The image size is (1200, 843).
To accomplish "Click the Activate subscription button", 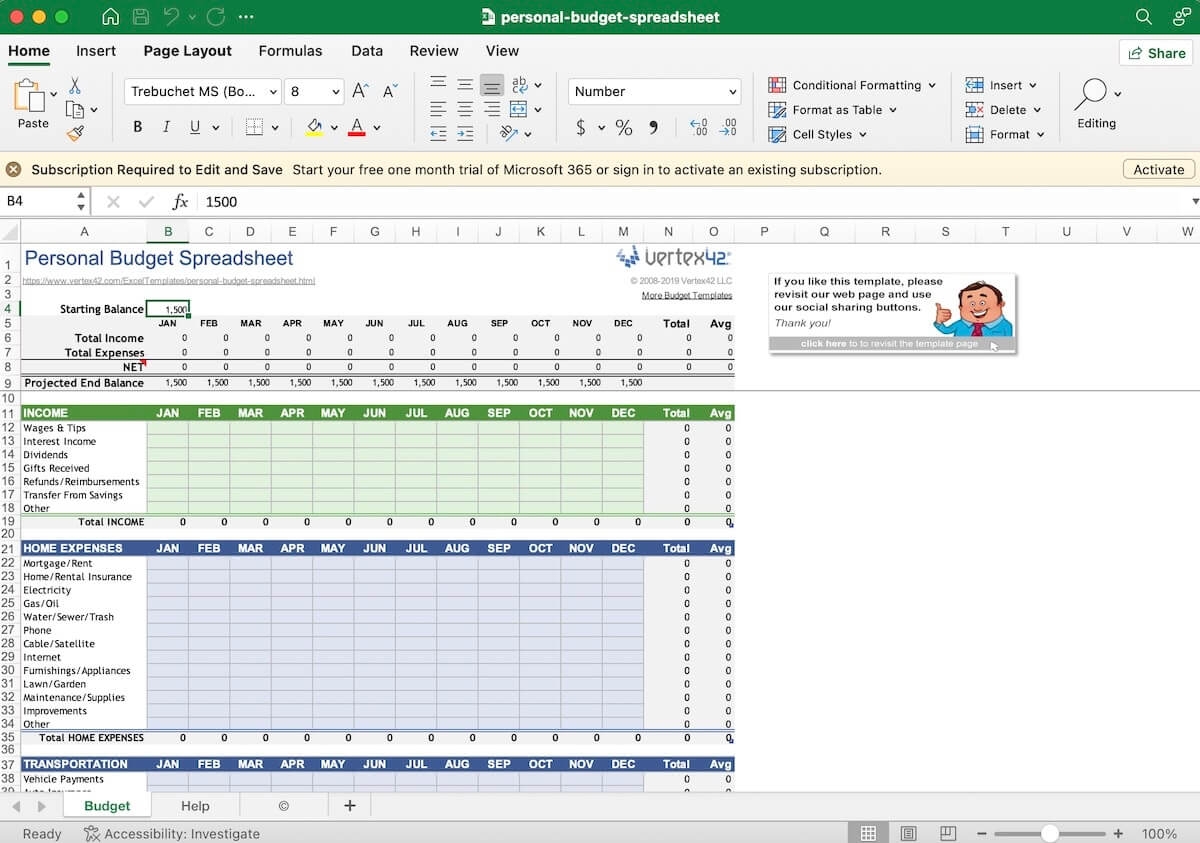I will (x=1157, y=169).
